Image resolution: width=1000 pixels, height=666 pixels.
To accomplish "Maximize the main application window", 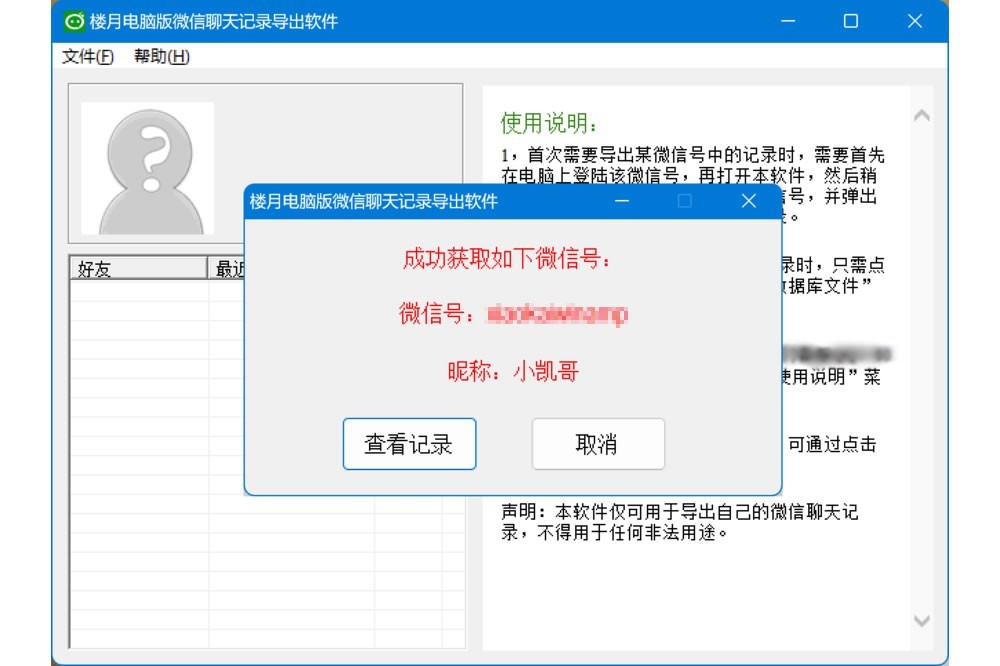I will pyautogui.click(x=851, y=21).
